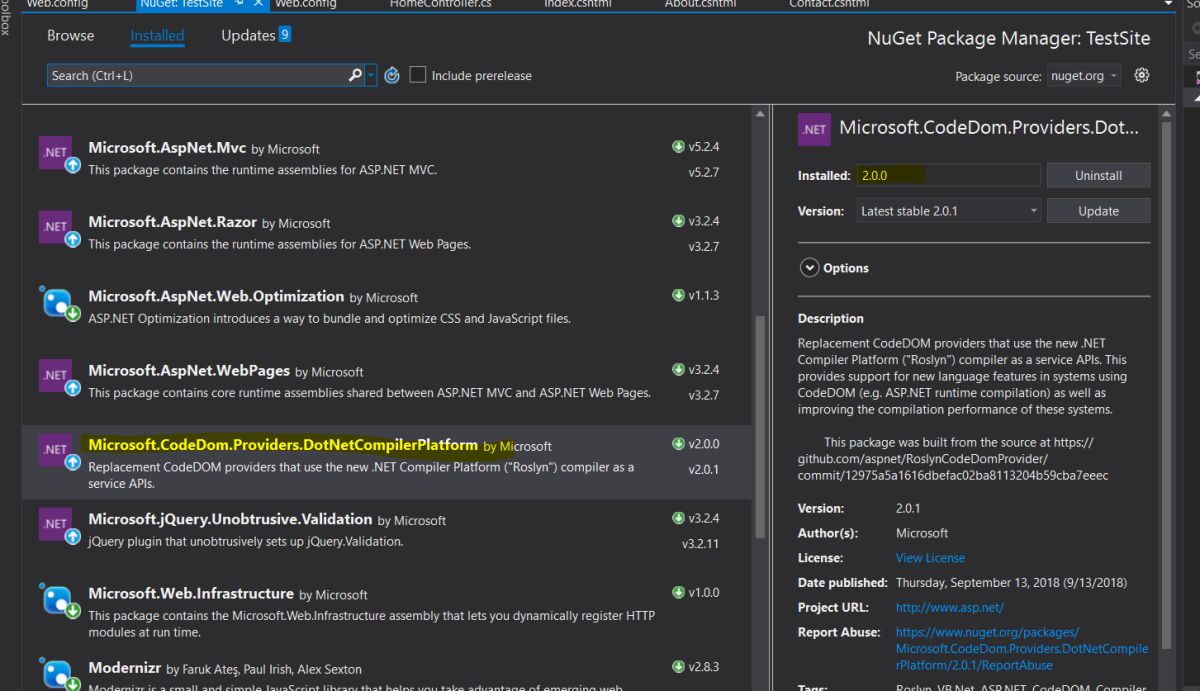Click the Uninstall button
This screenshot has height=691, width=1200.
coord(1098,175)
